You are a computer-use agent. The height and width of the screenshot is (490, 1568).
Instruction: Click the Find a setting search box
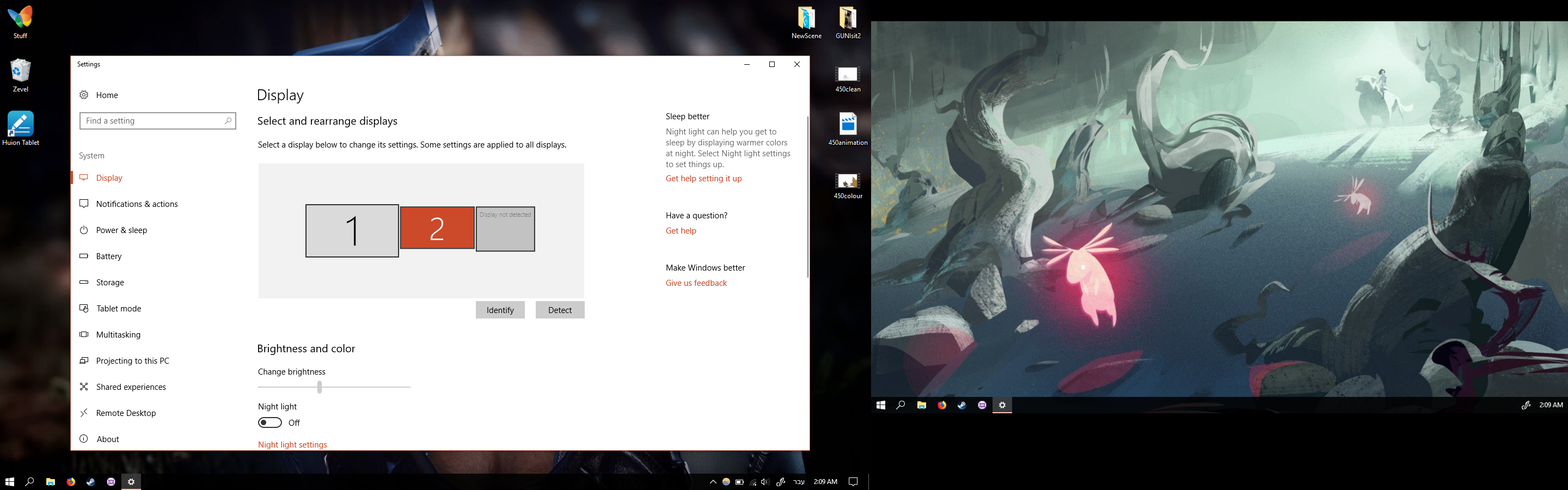point(158,120)
